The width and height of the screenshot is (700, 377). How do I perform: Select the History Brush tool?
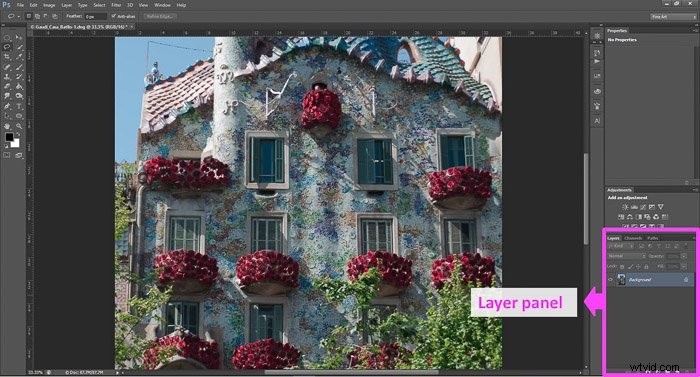[x=19, y=76]
